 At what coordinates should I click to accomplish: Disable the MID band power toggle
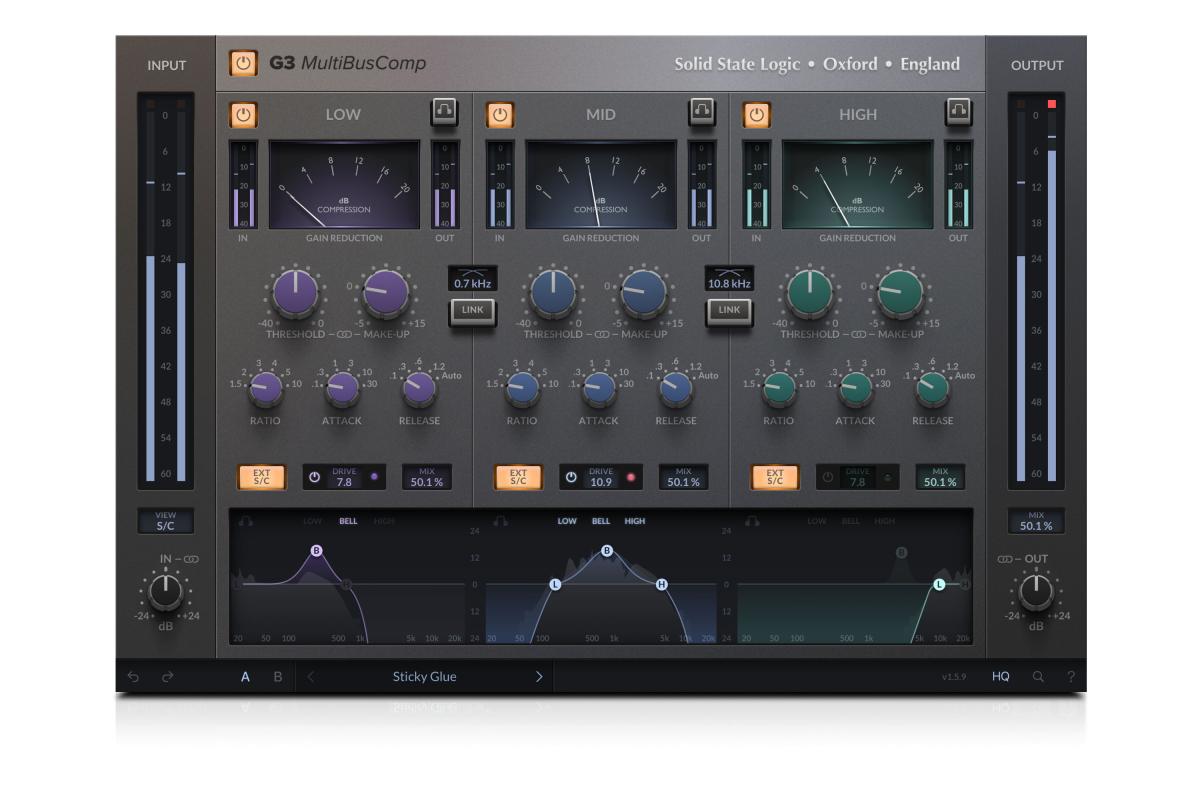(x=500, y=115)
